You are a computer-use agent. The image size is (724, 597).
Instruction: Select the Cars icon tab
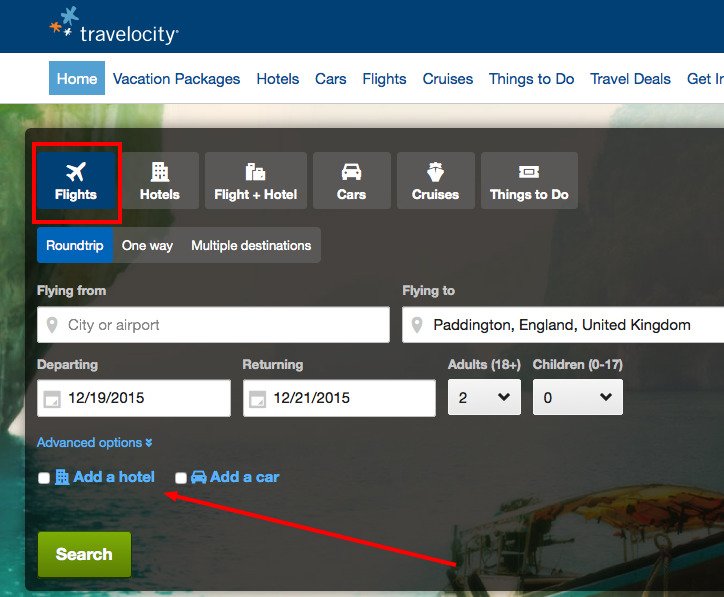coord(351,181)
